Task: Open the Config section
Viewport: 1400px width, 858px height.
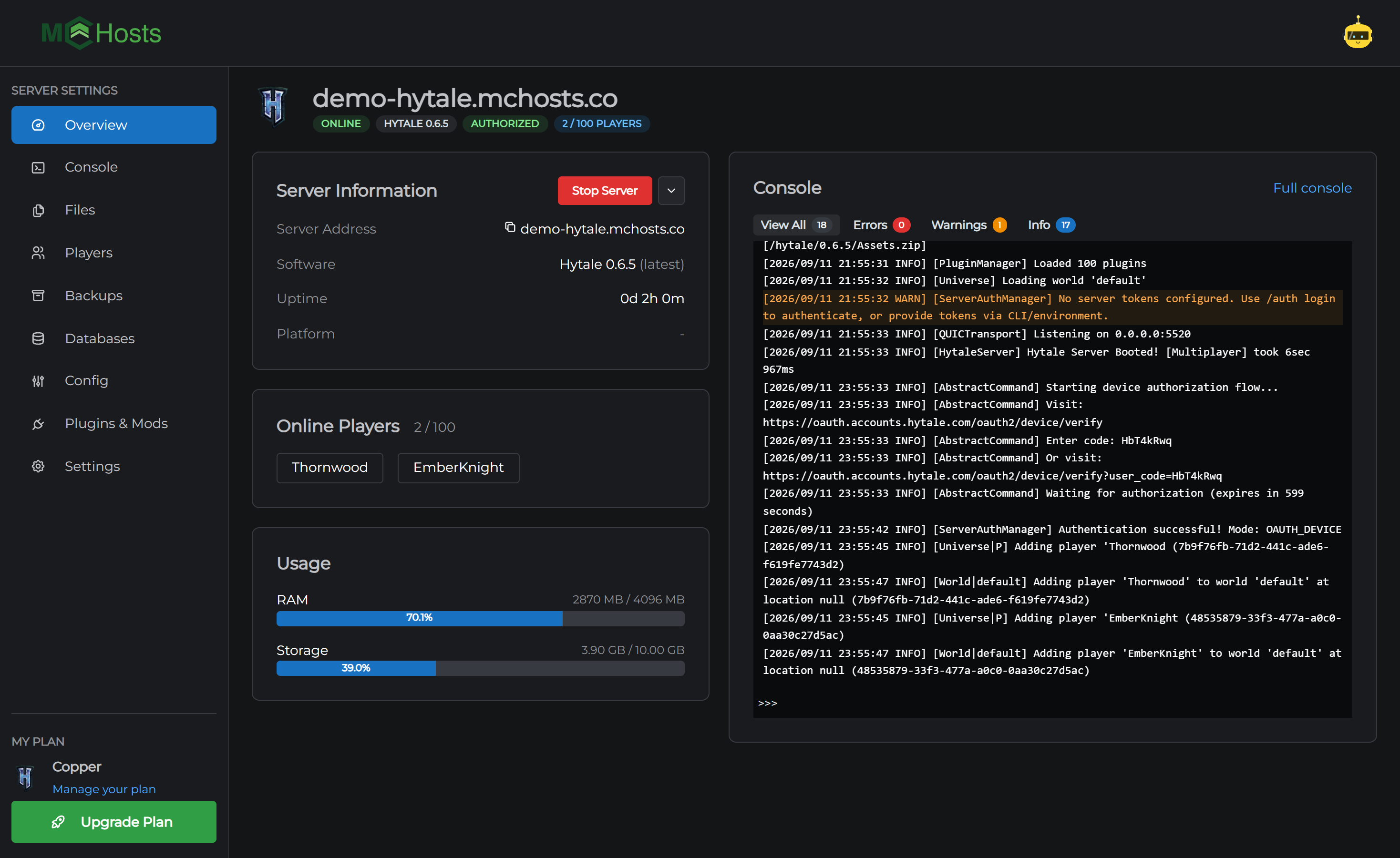Action: 113,381
